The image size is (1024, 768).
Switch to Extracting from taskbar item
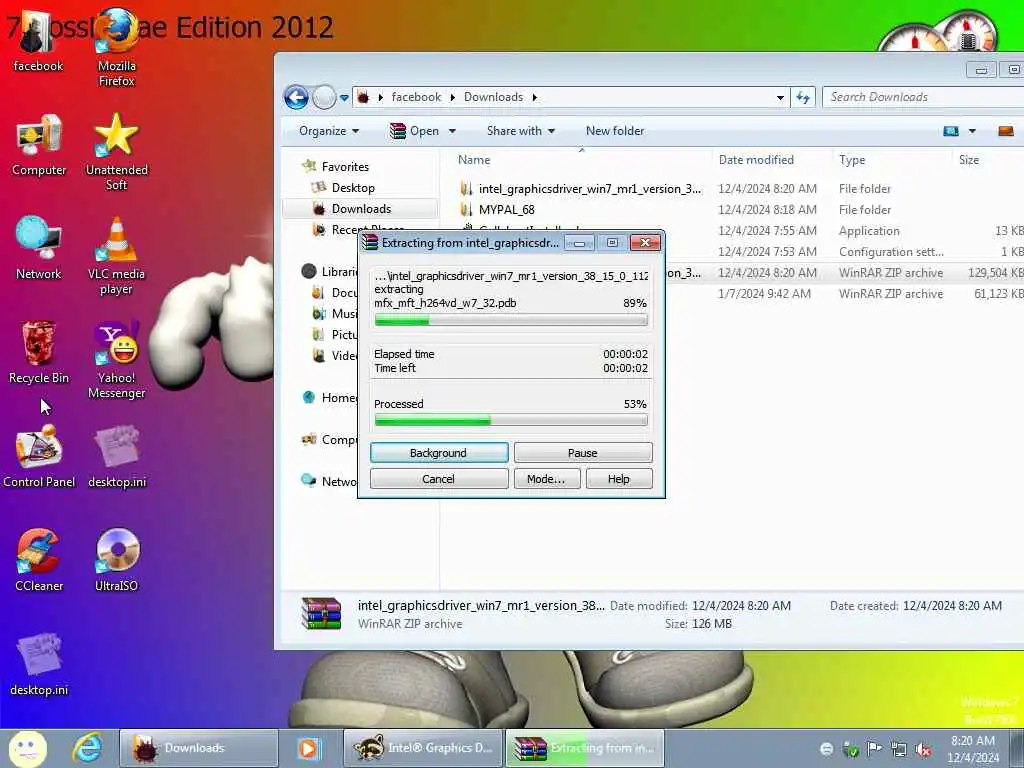click(584, 748)
